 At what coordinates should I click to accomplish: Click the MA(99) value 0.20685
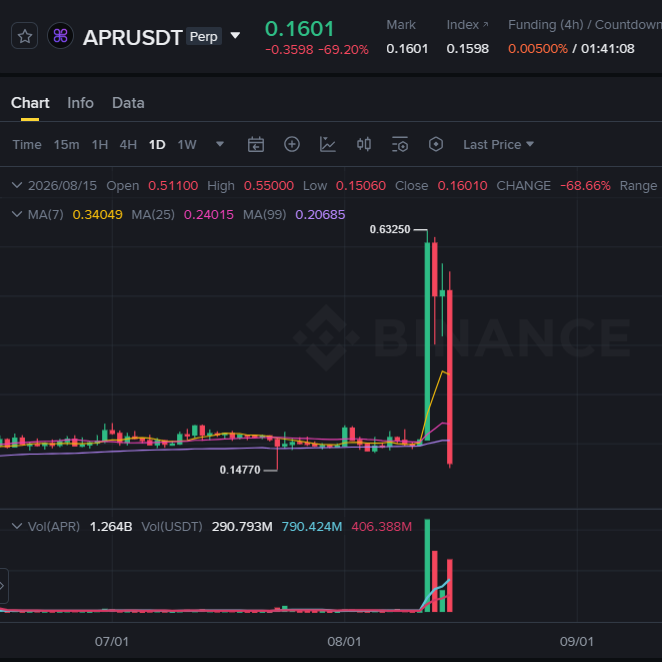click(320, 214)
